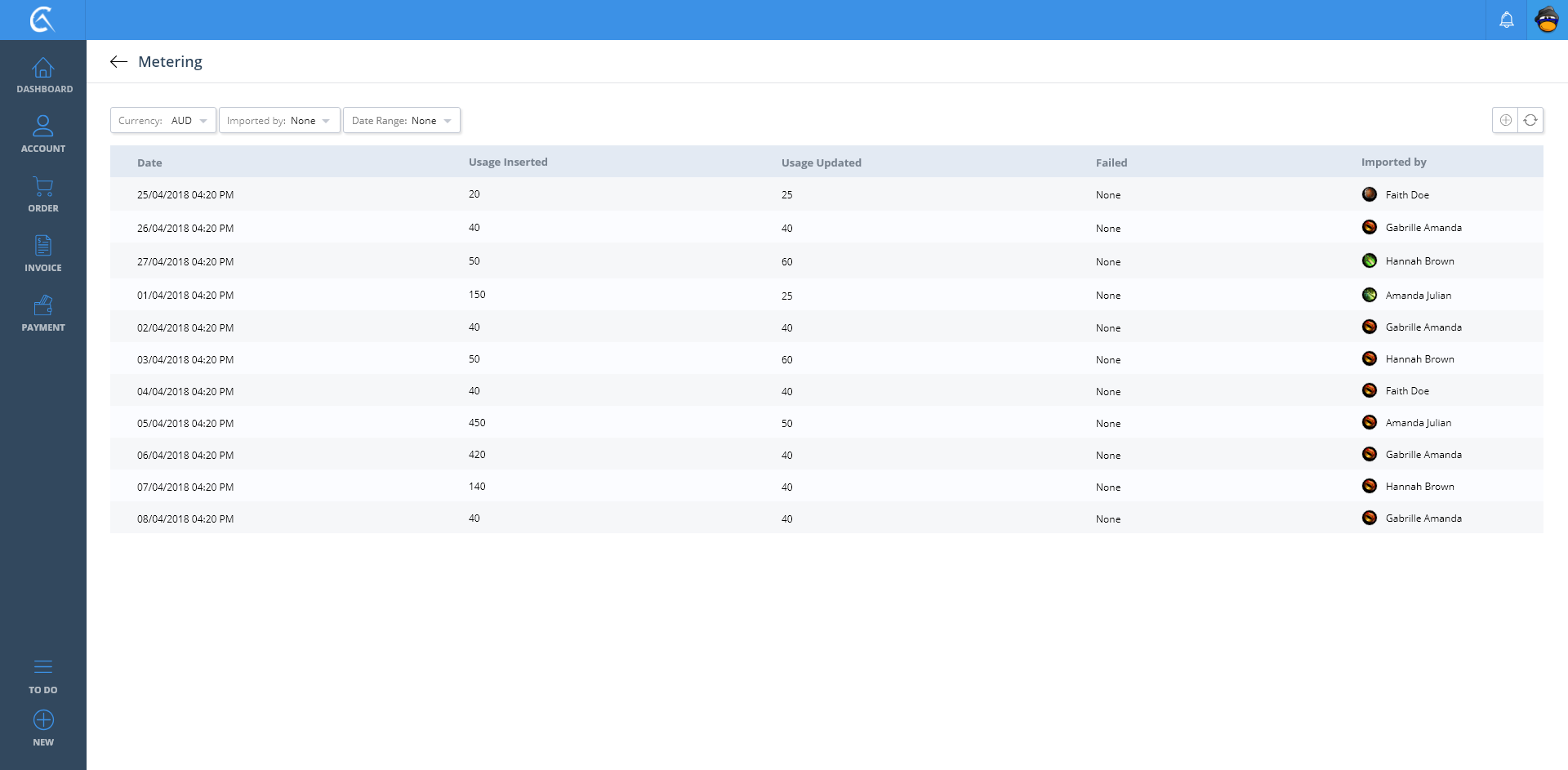Image resolution: width=1568 pixels, height=770 pixels.
Task: Click the app logo in top-left corner
Action: point(42,20)
